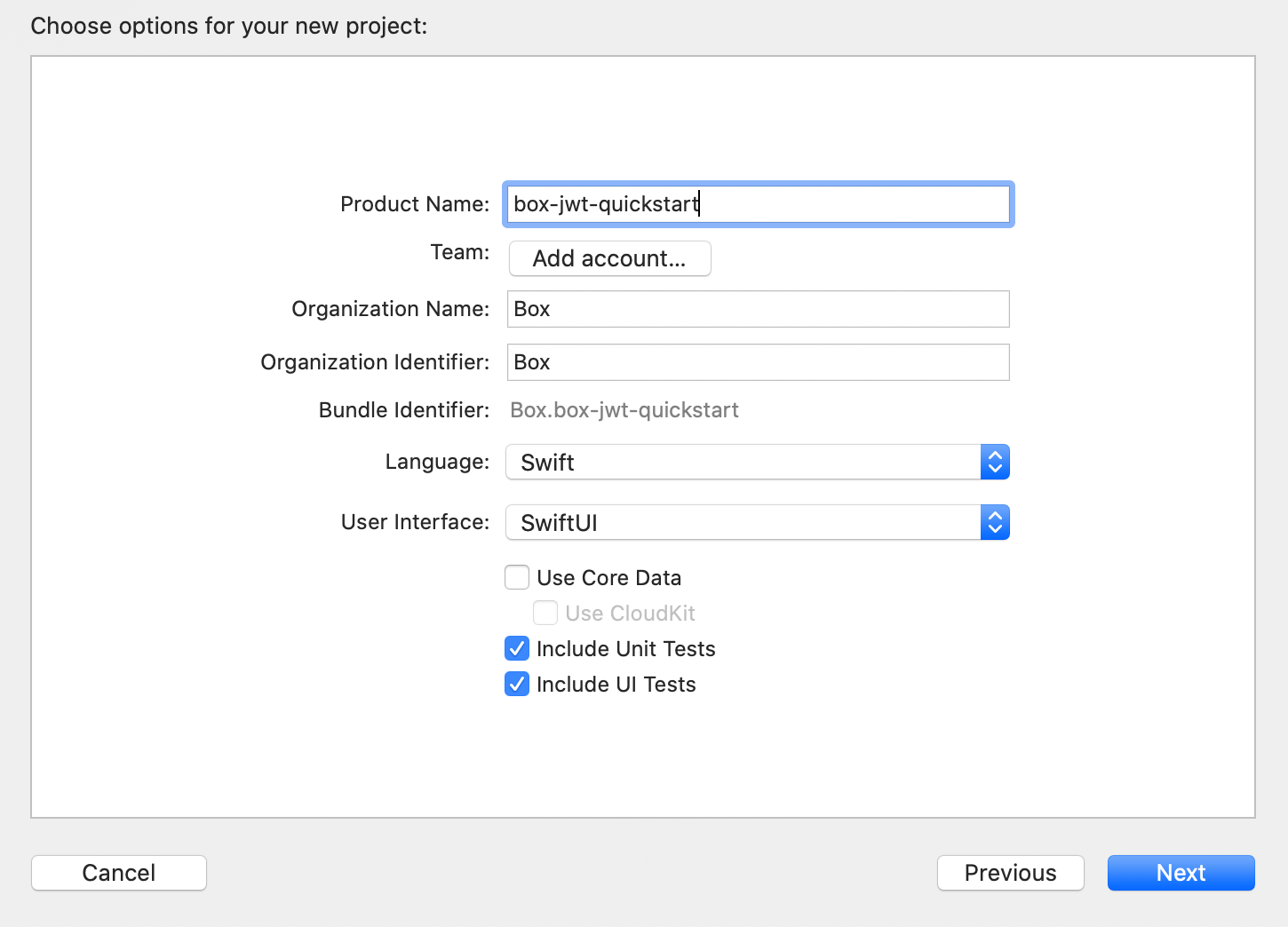Uncheck Include UI Tests
Viewport: 1288px width, 927px height.
pos(516,684)
